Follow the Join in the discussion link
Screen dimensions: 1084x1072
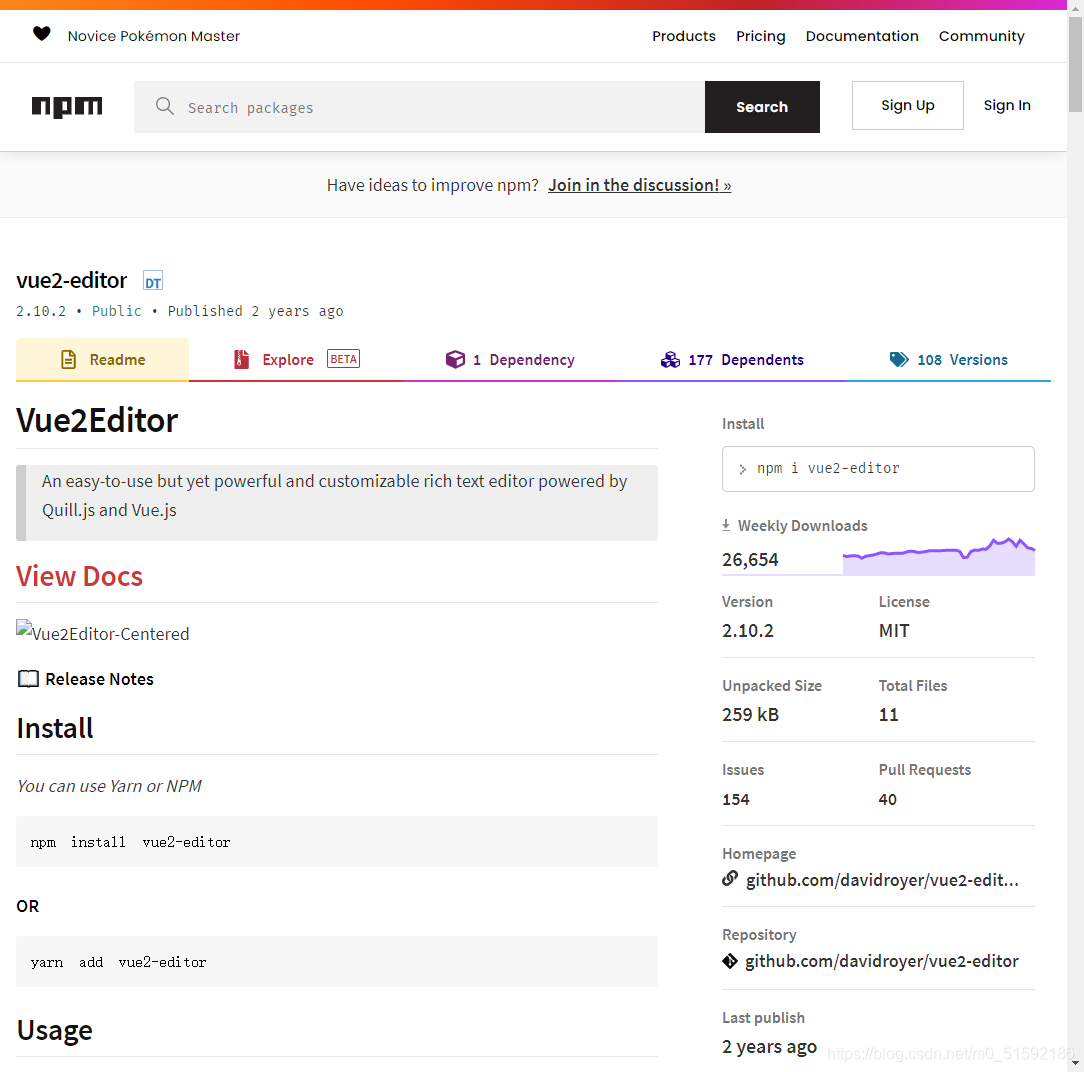[639, 185]
